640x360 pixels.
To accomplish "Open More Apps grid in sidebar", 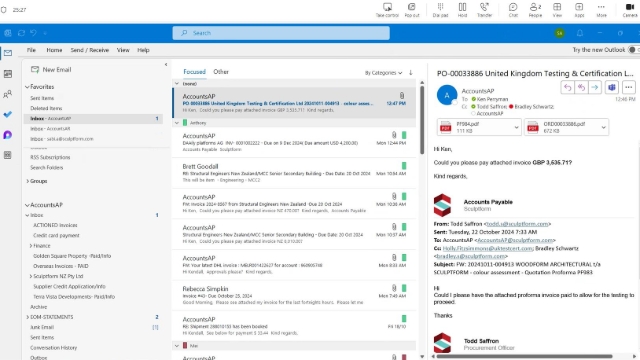I will (8, 155).
